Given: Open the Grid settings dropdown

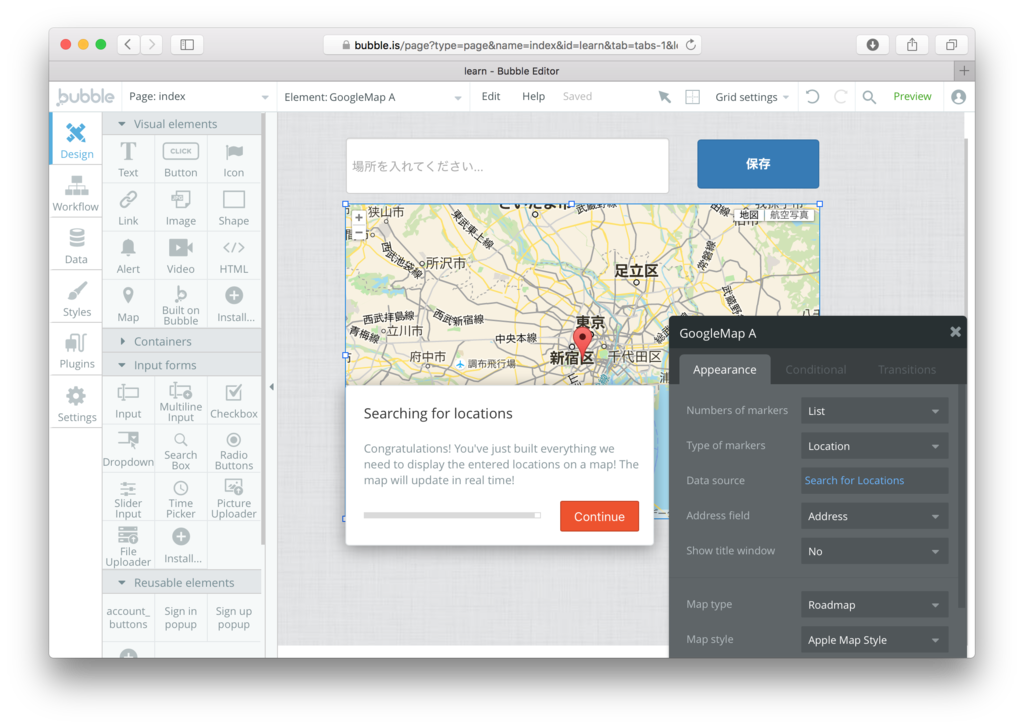Looking at the screenshot, I should tap(752, 97).
